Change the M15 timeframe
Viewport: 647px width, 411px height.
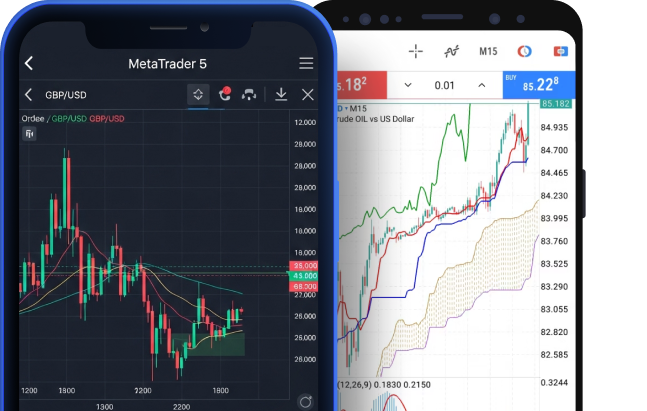488,52
